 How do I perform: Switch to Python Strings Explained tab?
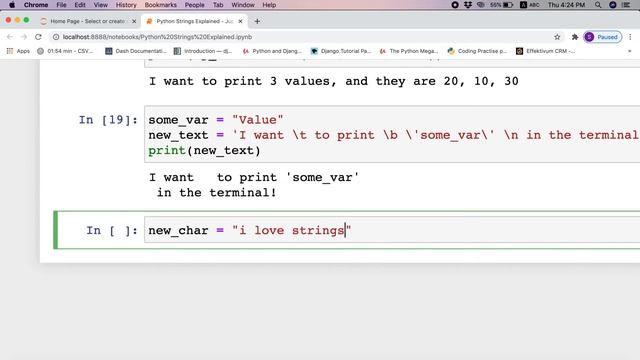coord(195,21)
